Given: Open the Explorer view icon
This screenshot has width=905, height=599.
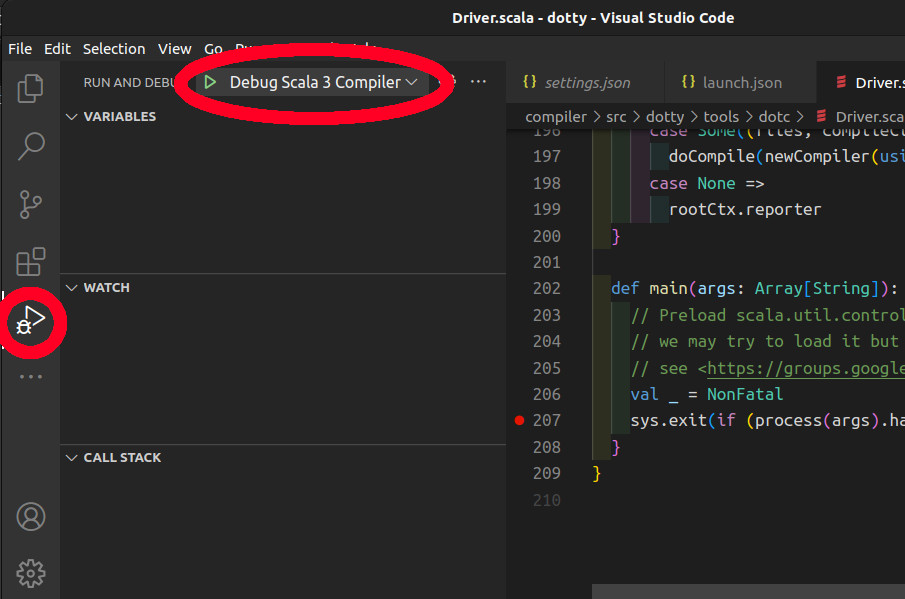Looking at the screenshot, I should [30, 88].
